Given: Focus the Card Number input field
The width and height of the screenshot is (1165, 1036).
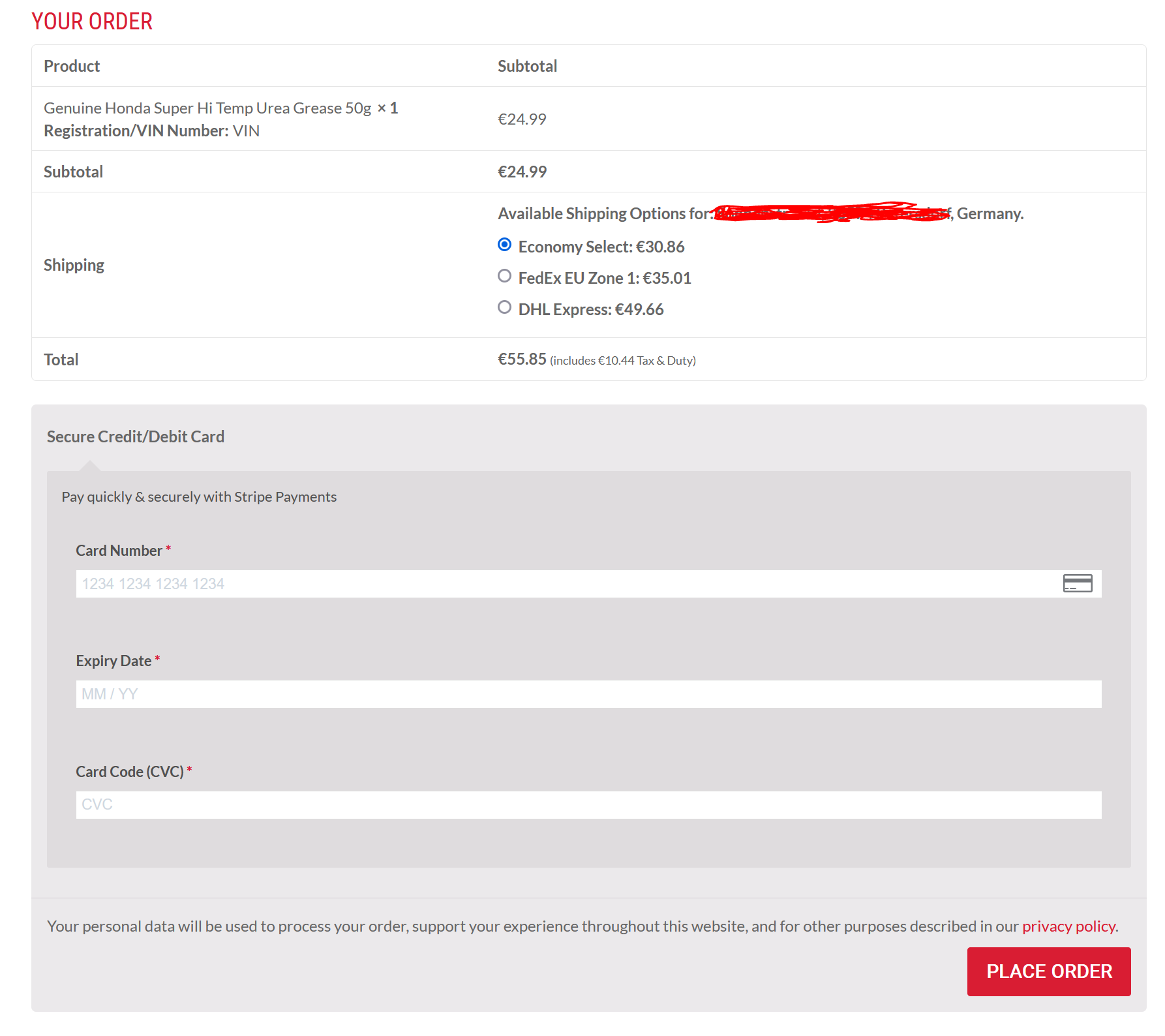Looking at the screenshot, I should tap(561, 584).
